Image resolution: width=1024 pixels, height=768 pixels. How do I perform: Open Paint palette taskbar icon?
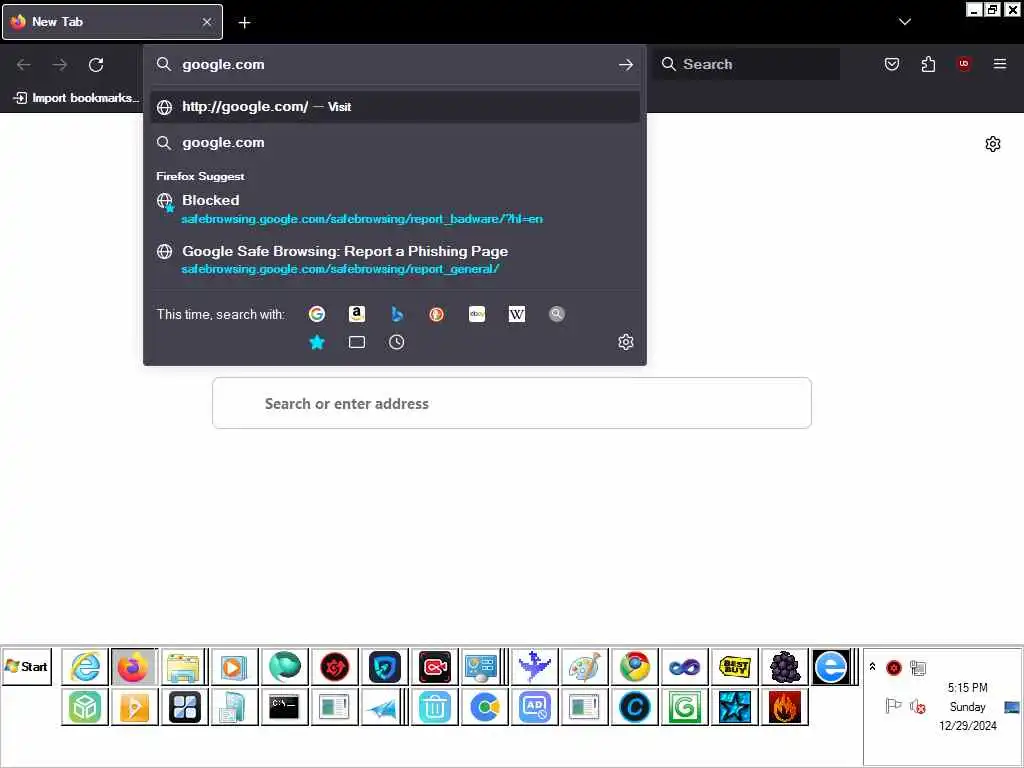584,667
